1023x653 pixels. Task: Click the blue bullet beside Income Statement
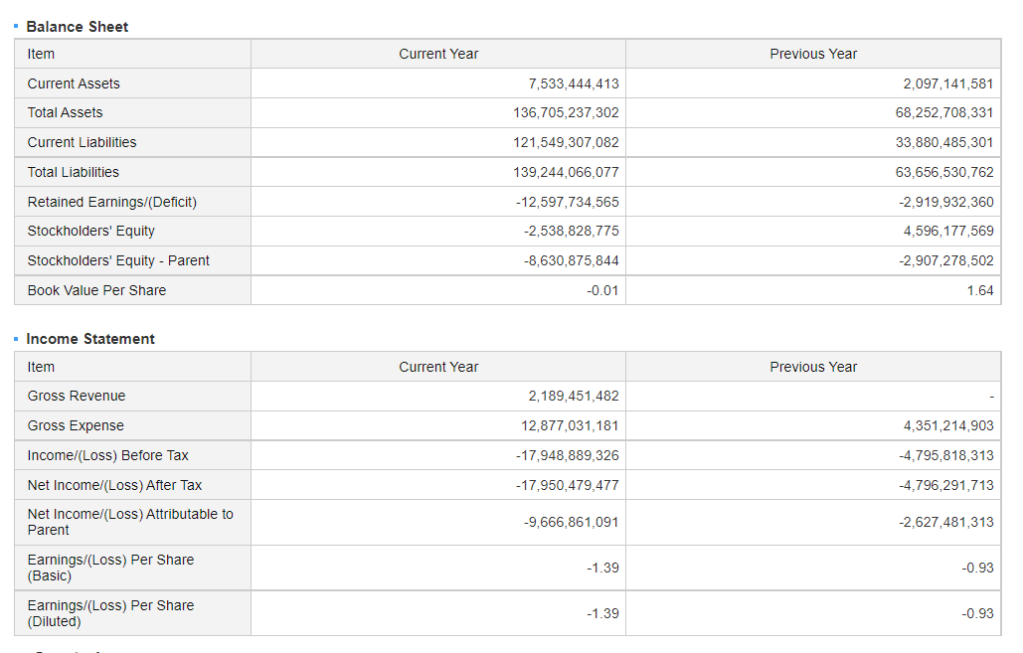16,339
